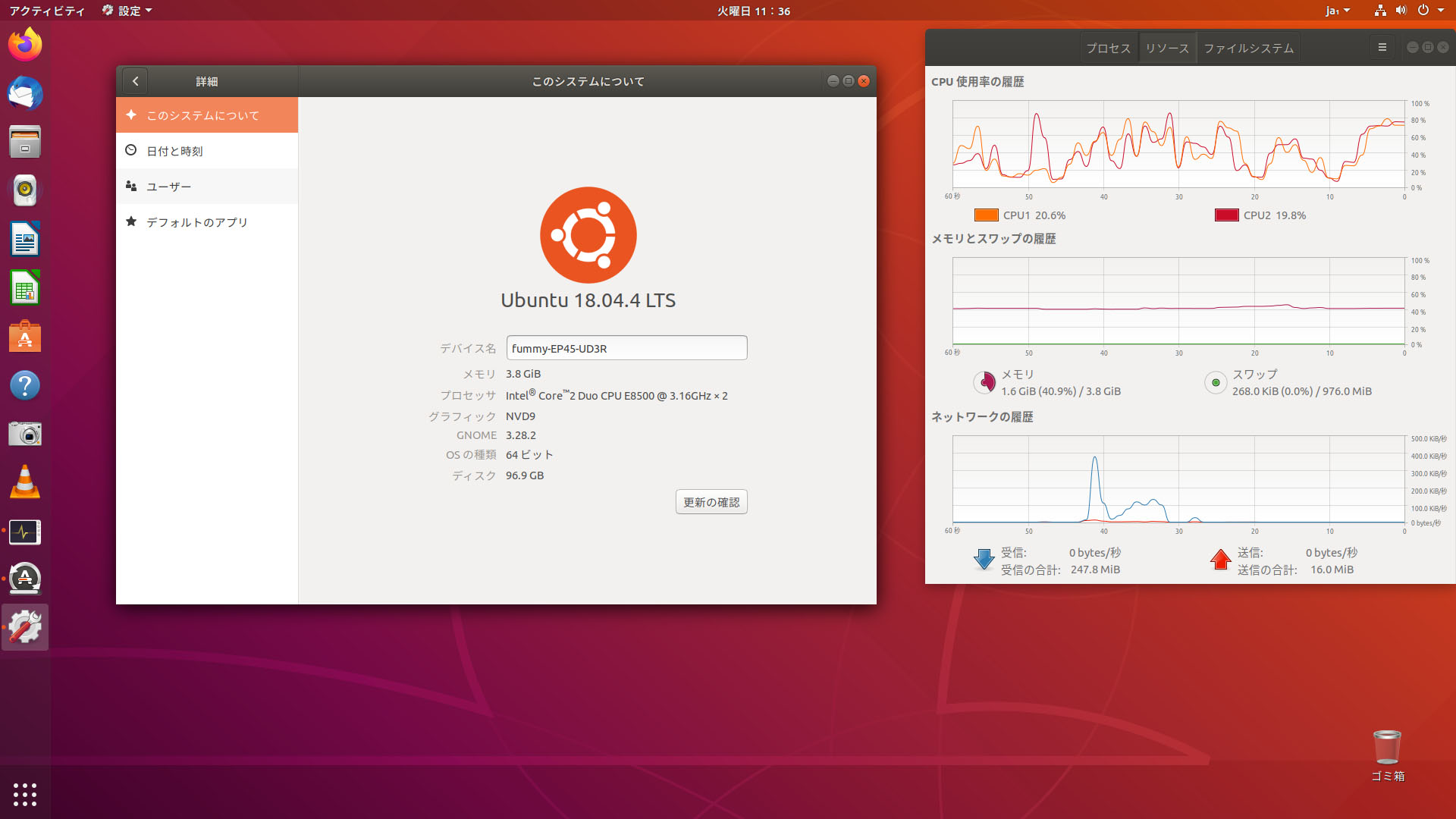
Task: Open ユーザー settings panel
Action: tap(207, 187)
